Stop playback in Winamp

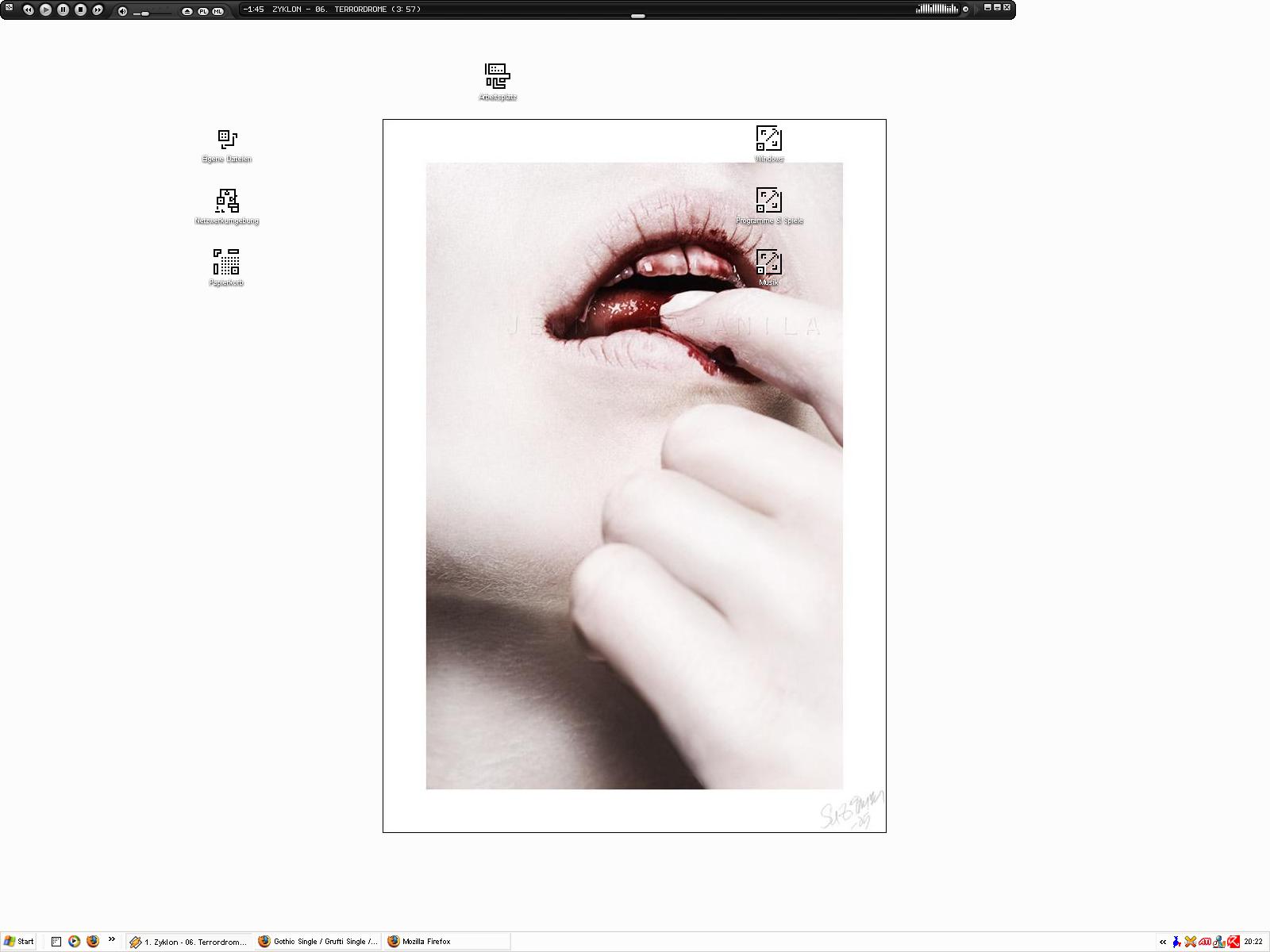(x=80, y=10)
